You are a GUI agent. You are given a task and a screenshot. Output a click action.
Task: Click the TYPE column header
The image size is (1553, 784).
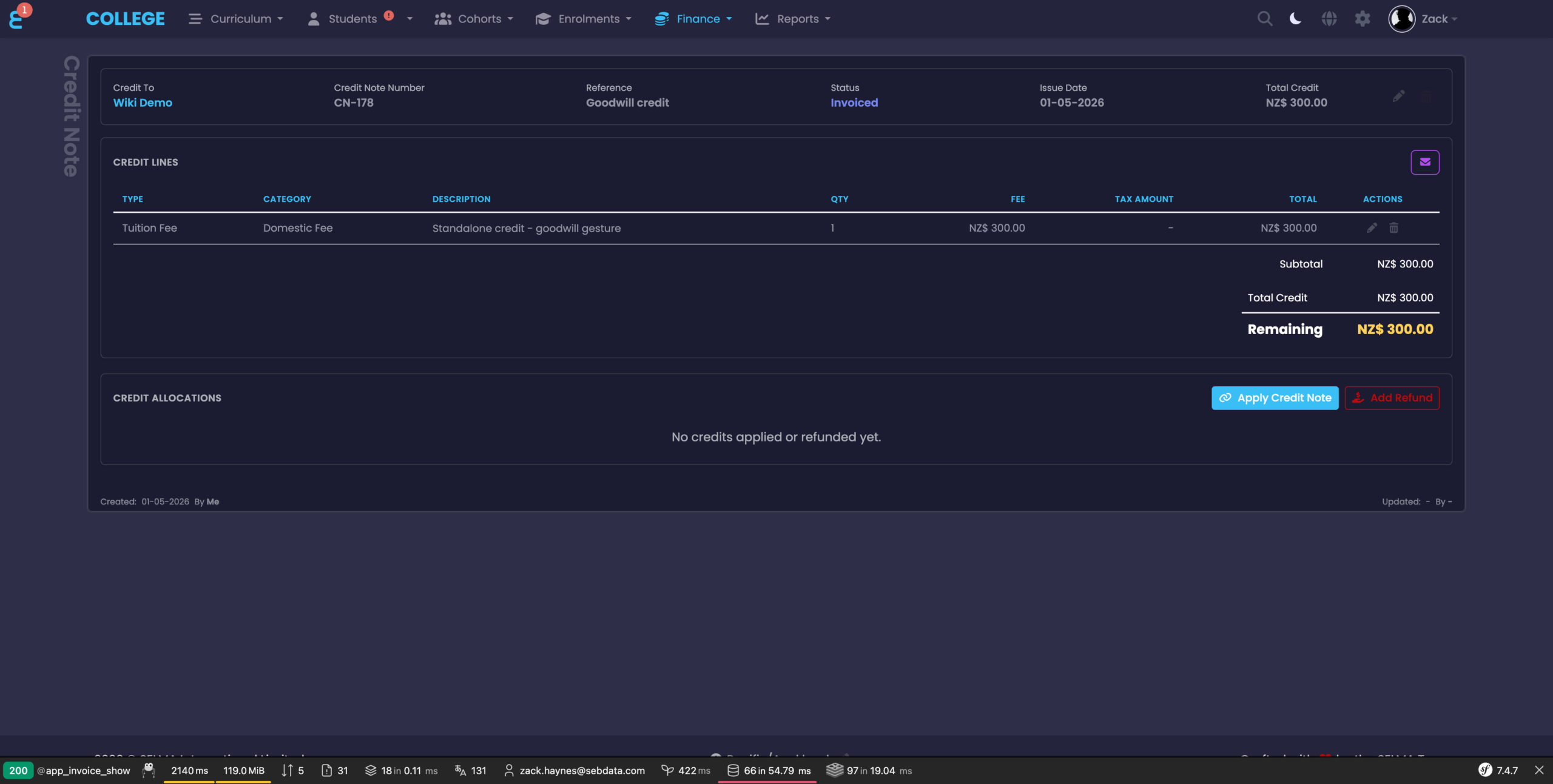pos(133,199)
